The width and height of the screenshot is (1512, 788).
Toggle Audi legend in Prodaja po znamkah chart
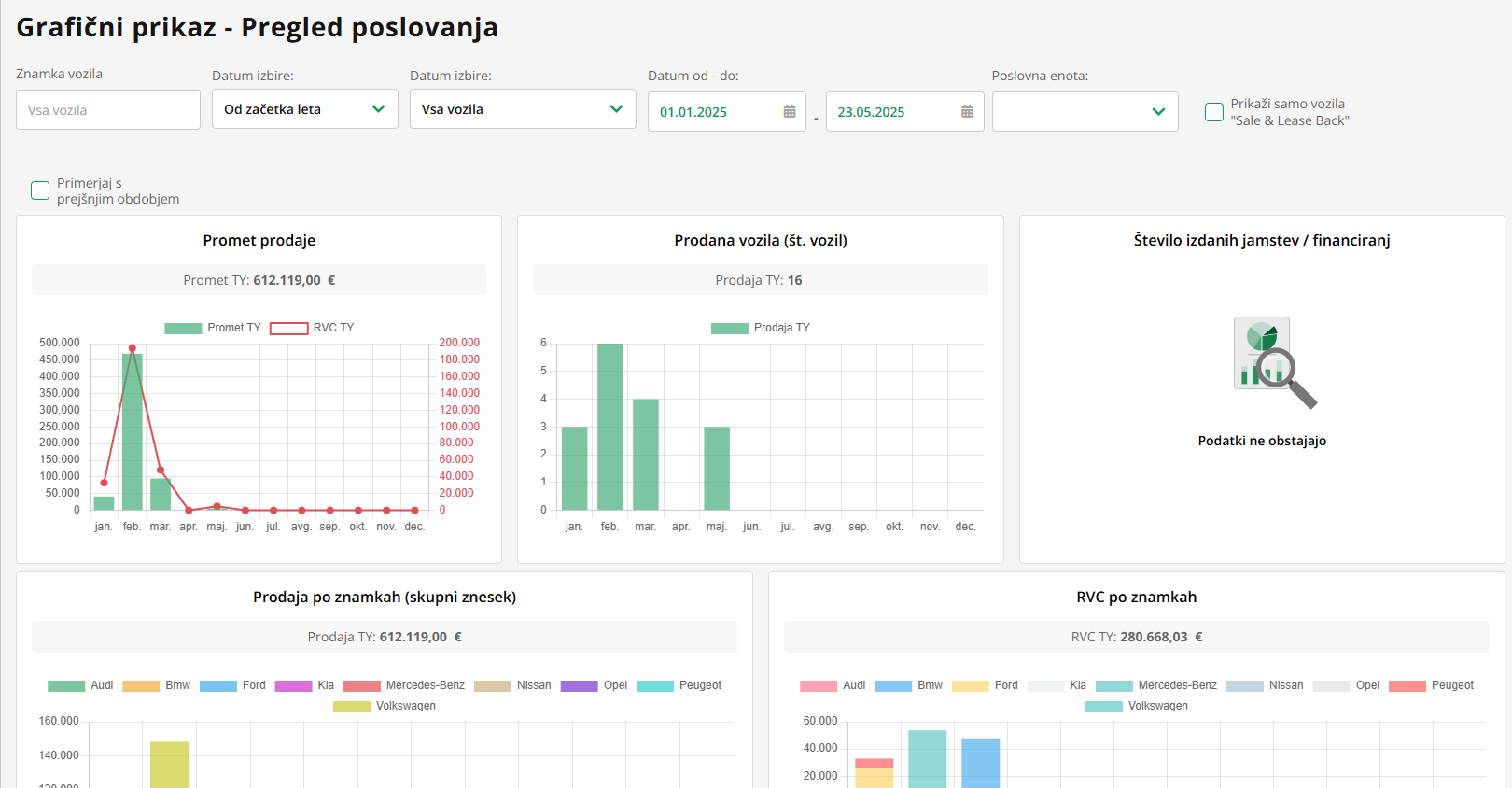point(80,685)
